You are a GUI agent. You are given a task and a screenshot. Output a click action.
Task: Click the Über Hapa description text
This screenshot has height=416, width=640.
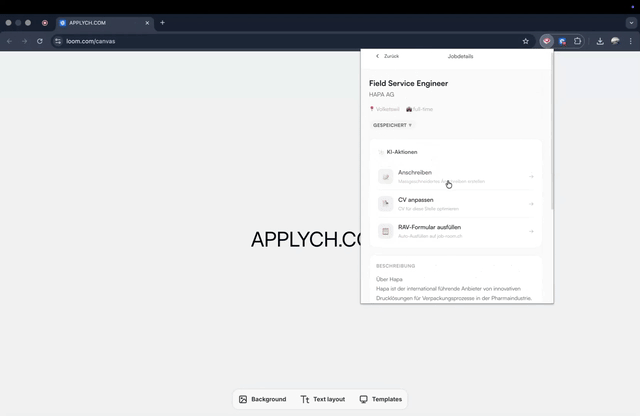(x=389, y=279)
